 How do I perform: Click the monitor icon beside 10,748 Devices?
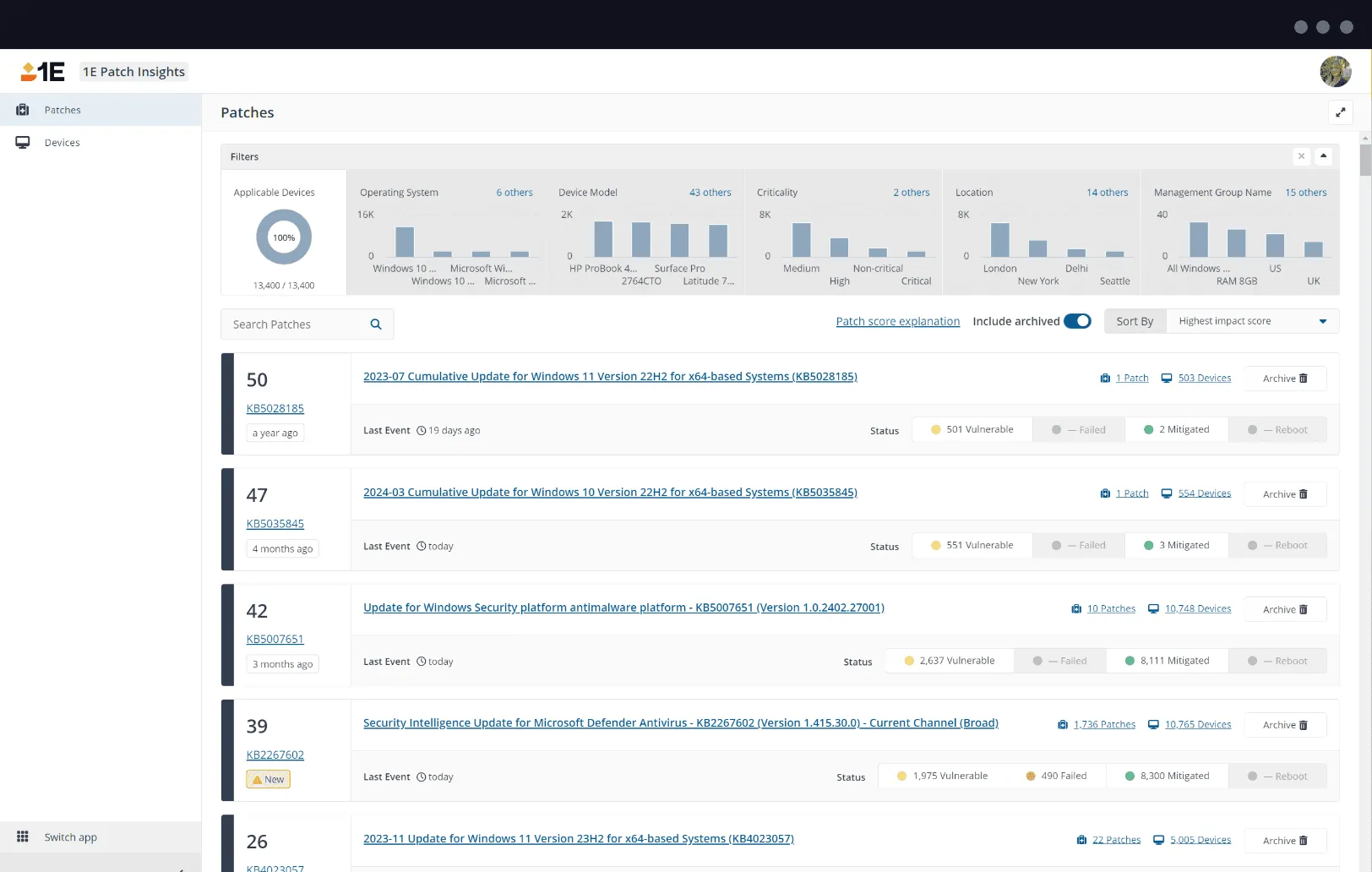click(1153, 608)
